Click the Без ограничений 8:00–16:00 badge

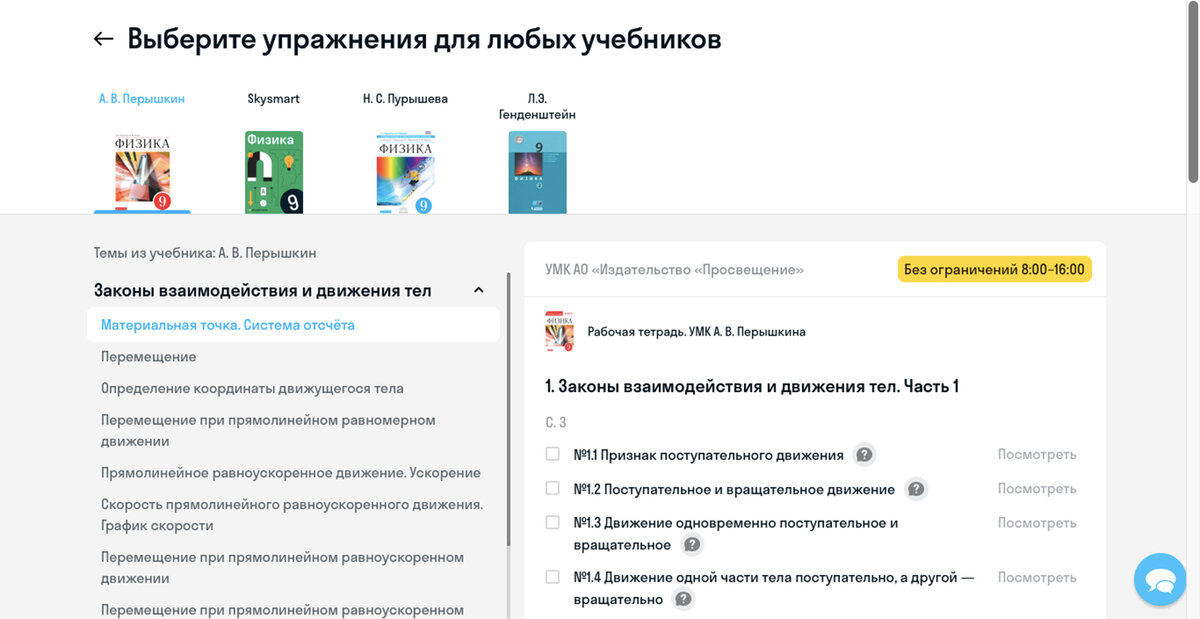[994, 269]
